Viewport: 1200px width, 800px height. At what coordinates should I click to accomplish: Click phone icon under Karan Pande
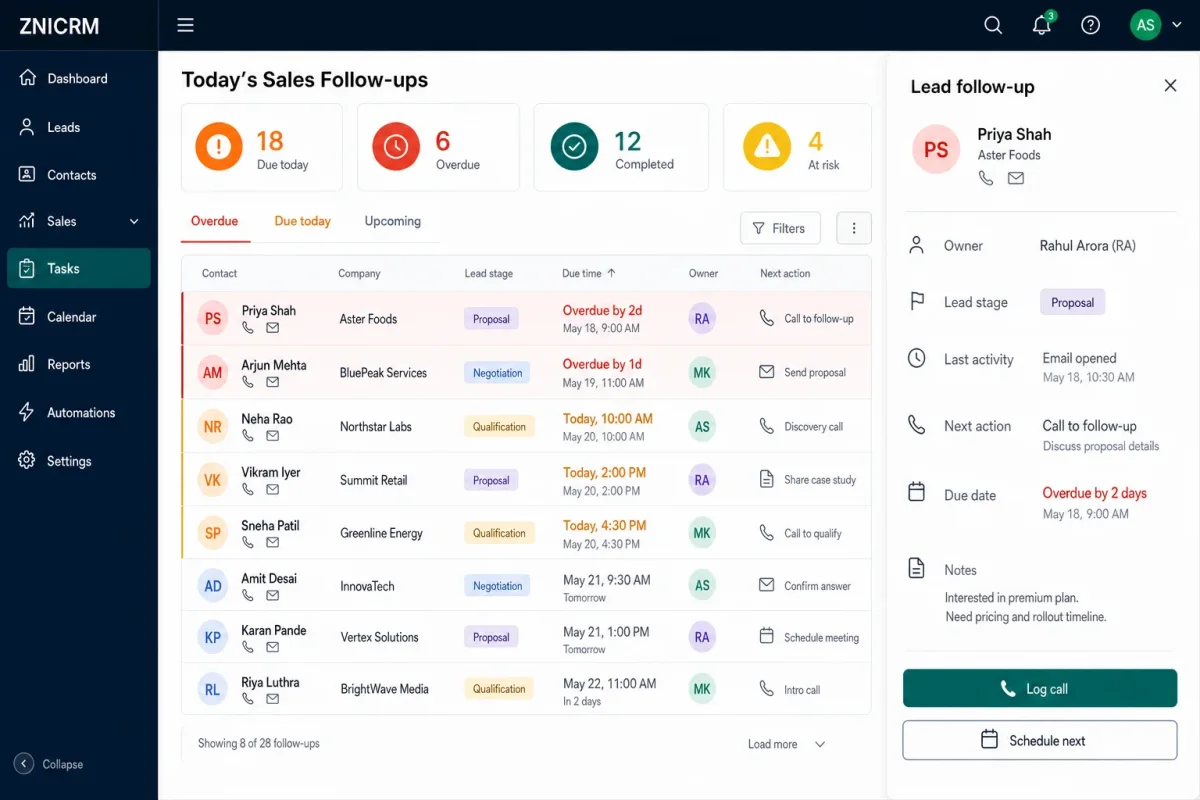tap(248, 647)
